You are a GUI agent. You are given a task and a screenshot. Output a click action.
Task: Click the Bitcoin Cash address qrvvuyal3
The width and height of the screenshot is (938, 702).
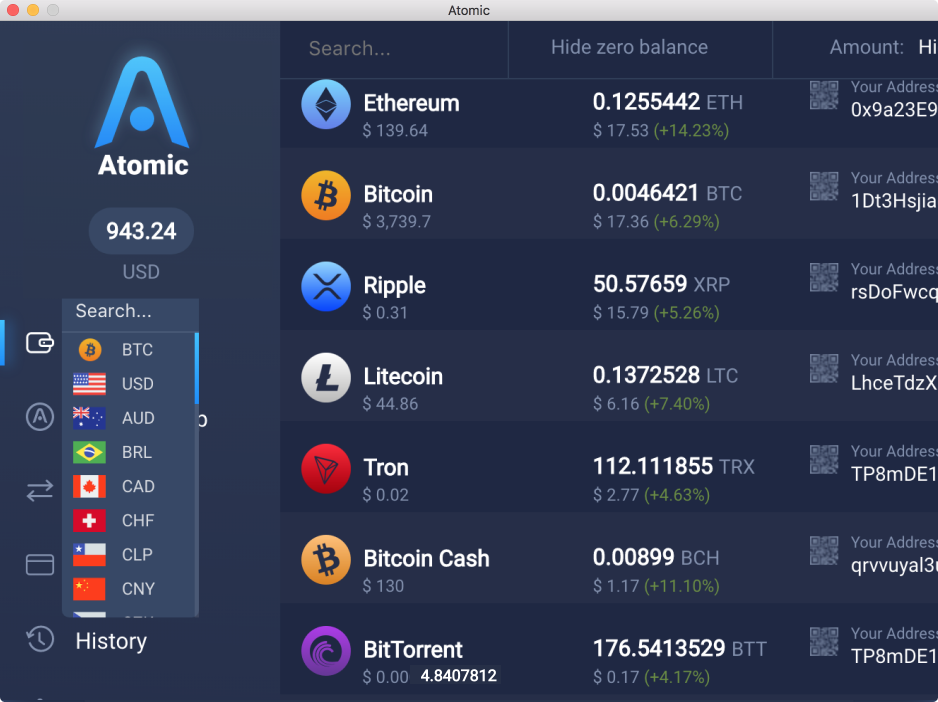(x=894, y=565)
